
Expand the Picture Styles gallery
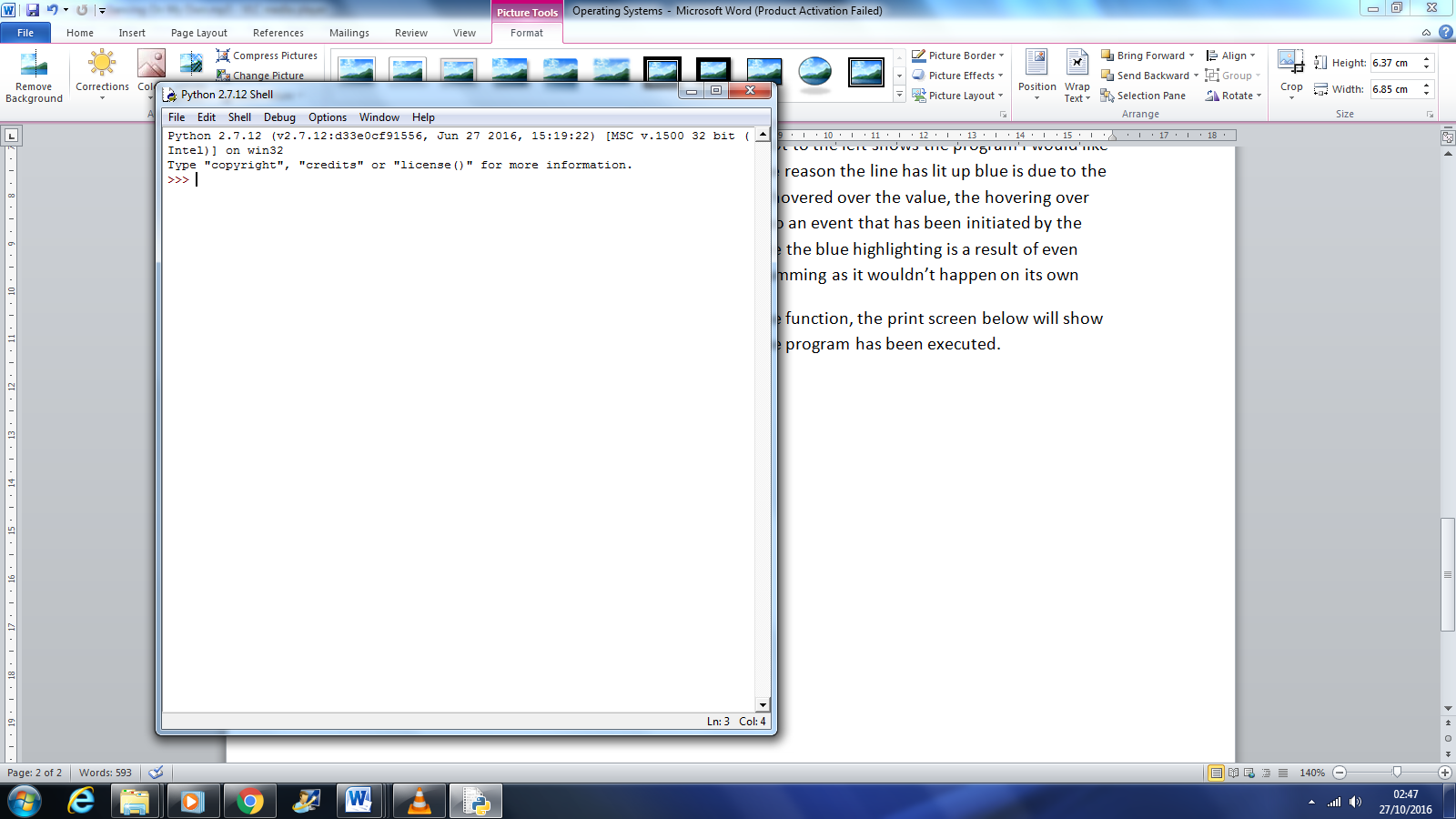click(899, 95)
